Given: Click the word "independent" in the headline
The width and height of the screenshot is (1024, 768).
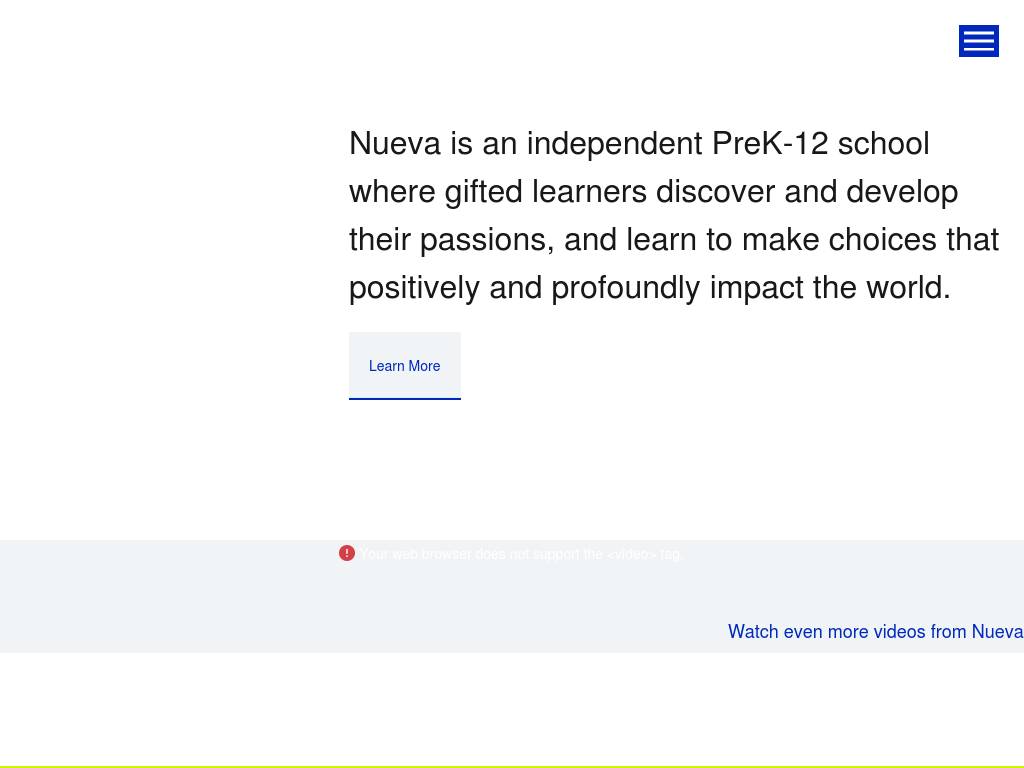Looking at the screenshot, I should pyautogui.click(x=614, y=143).
